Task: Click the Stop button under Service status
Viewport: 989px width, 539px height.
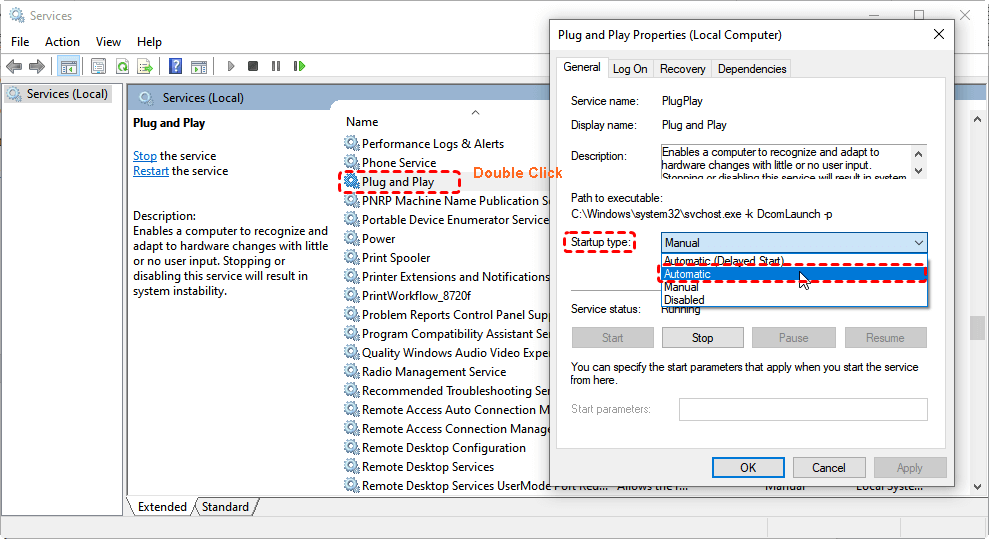Action: click(702, 338)
